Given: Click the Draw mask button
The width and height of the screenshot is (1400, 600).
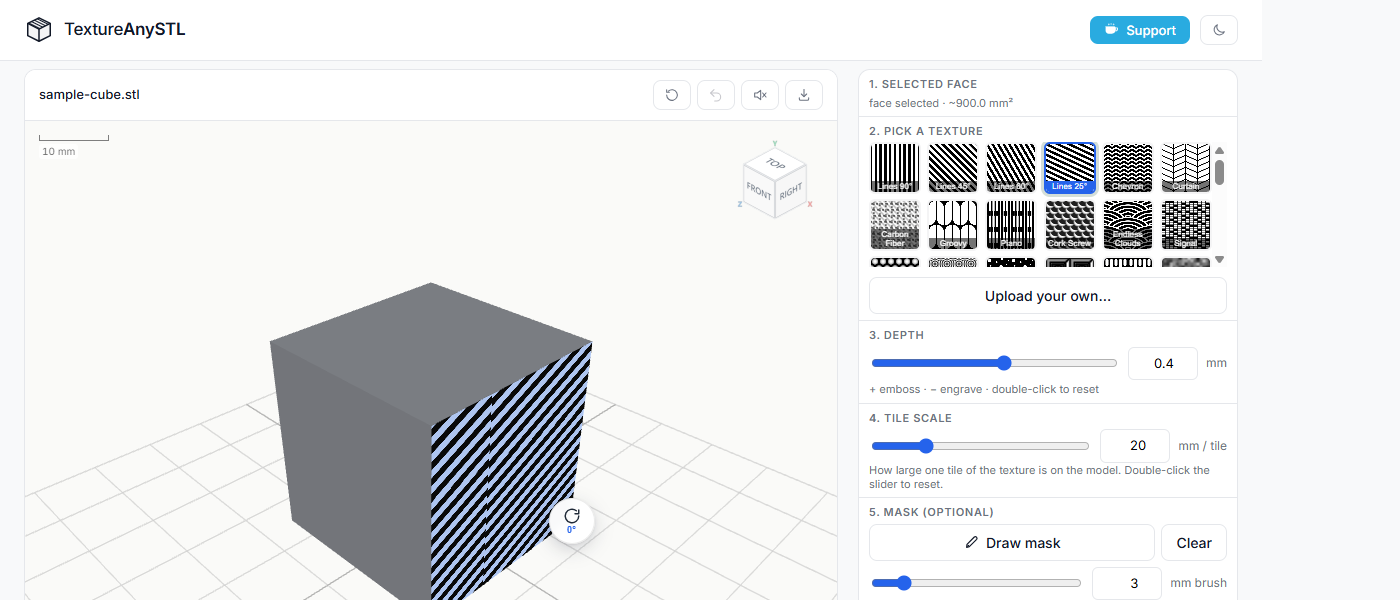Looking at the screenshot, I should pyautogui.click(x=1012, y=543).
